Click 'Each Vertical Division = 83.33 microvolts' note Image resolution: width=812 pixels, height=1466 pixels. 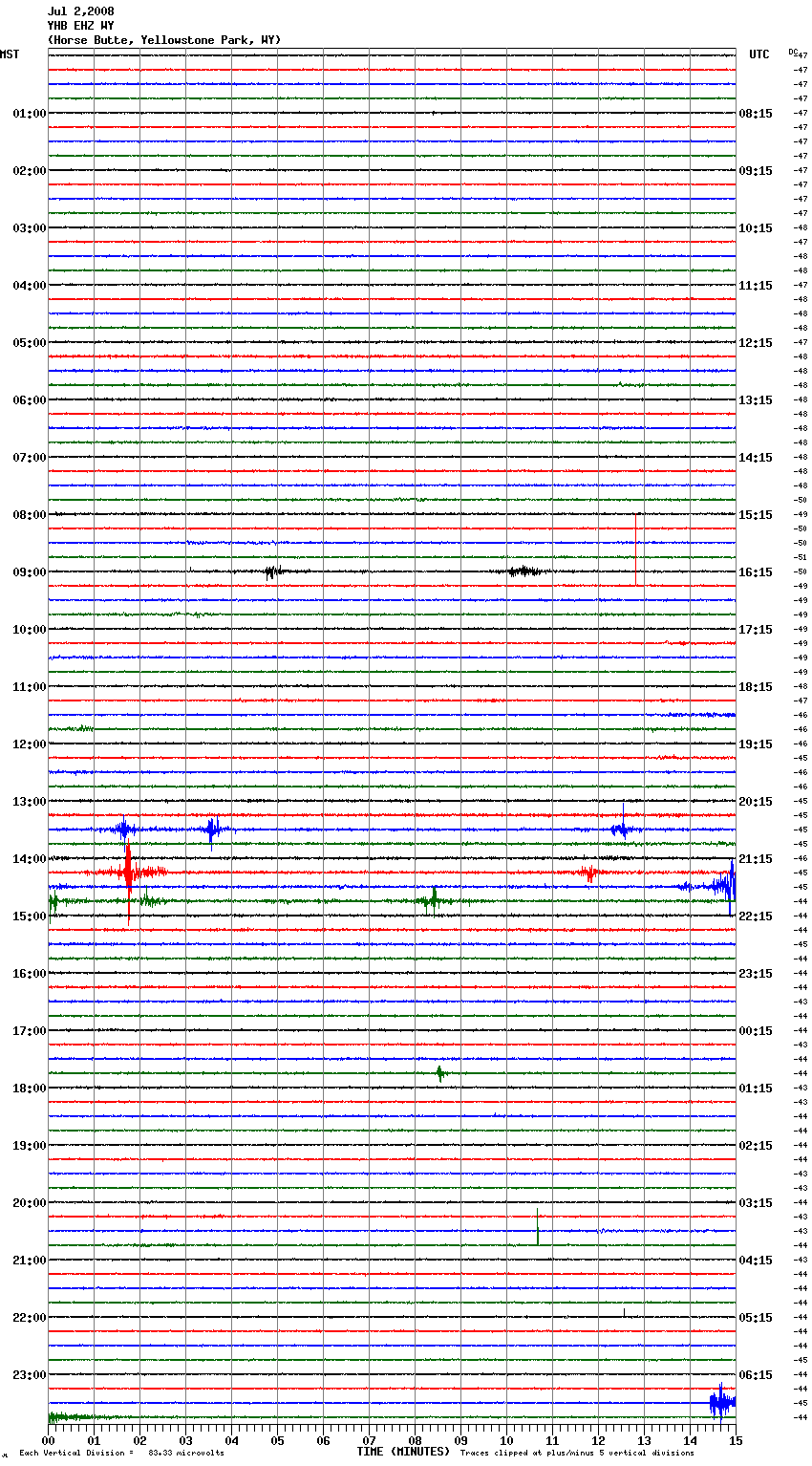[x=121, y=1454]
